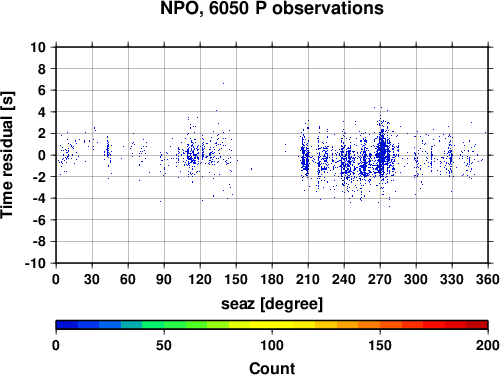Click the data cluster near azimuth 210

point(304,158)
